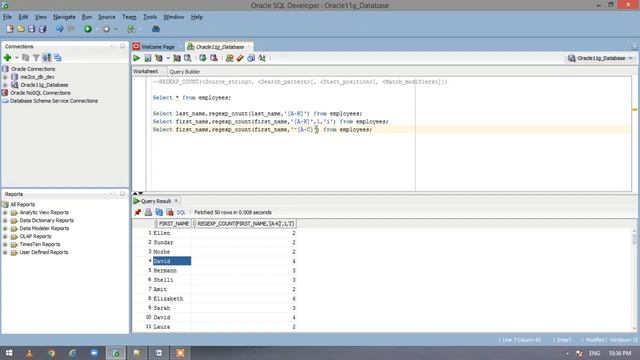
Task: Open the New Connection dropdown arrow
Action: pos(16,58)
